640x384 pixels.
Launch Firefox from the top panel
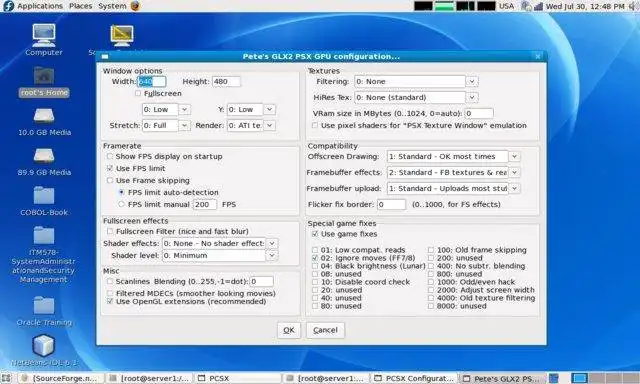tap(135, 6)
